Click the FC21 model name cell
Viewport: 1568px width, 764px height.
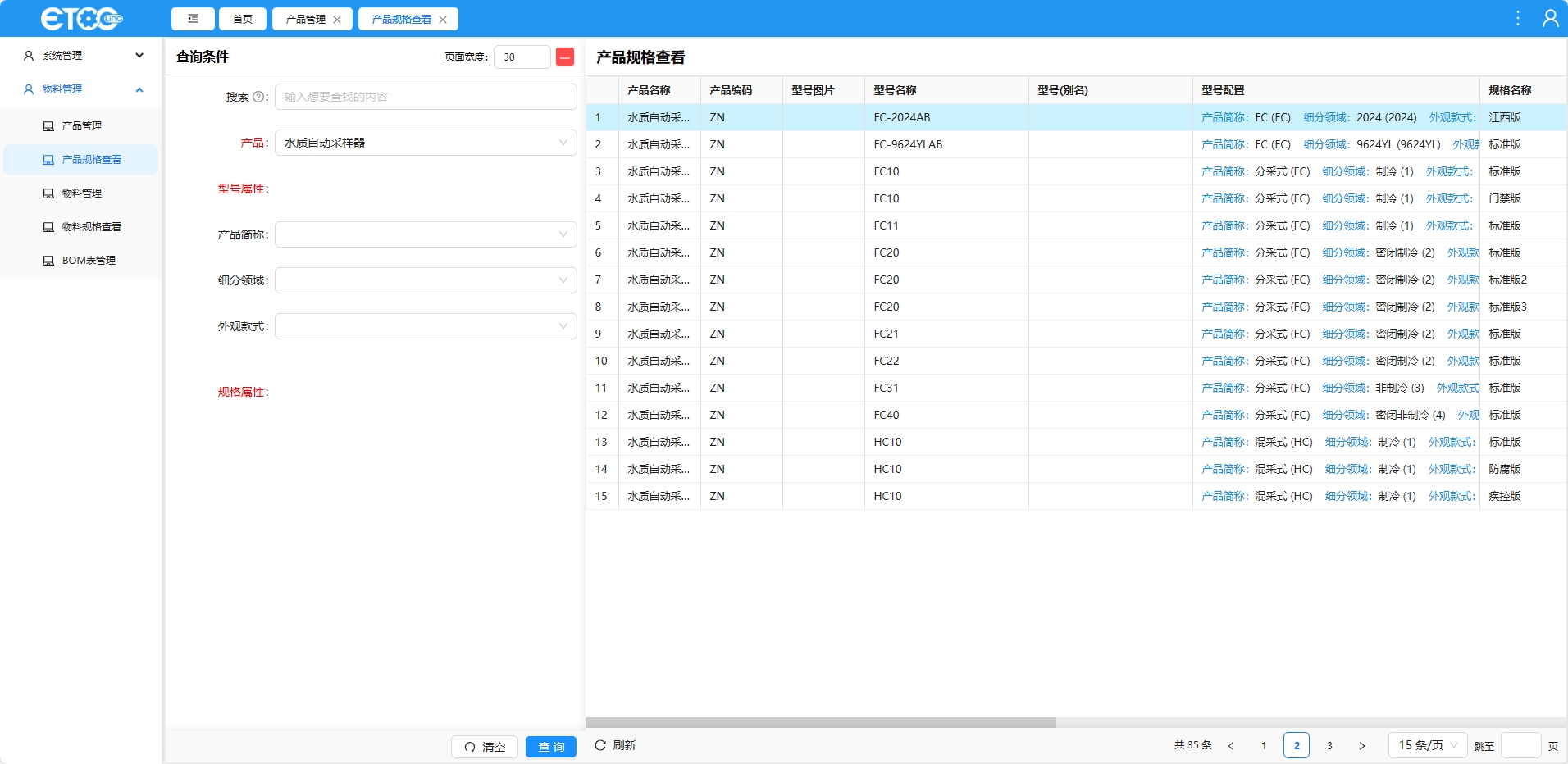point(947,334)
